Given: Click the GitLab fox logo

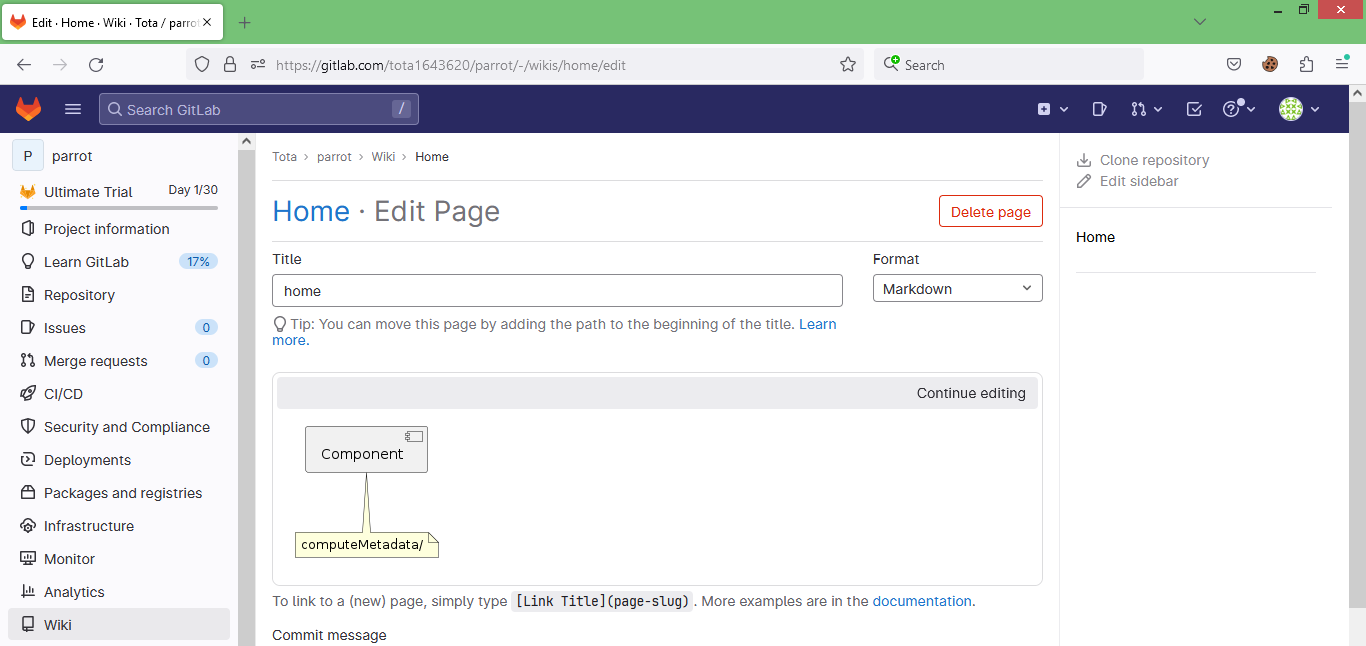Looking at the screenshot, I should point(28,109).
